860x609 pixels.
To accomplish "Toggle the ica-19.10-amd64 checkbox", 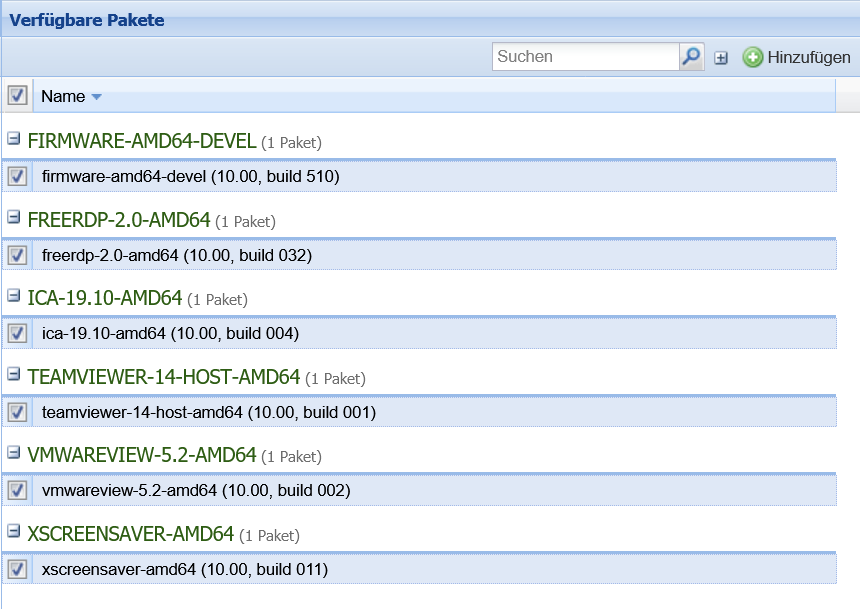I will [x=17, y=333].
